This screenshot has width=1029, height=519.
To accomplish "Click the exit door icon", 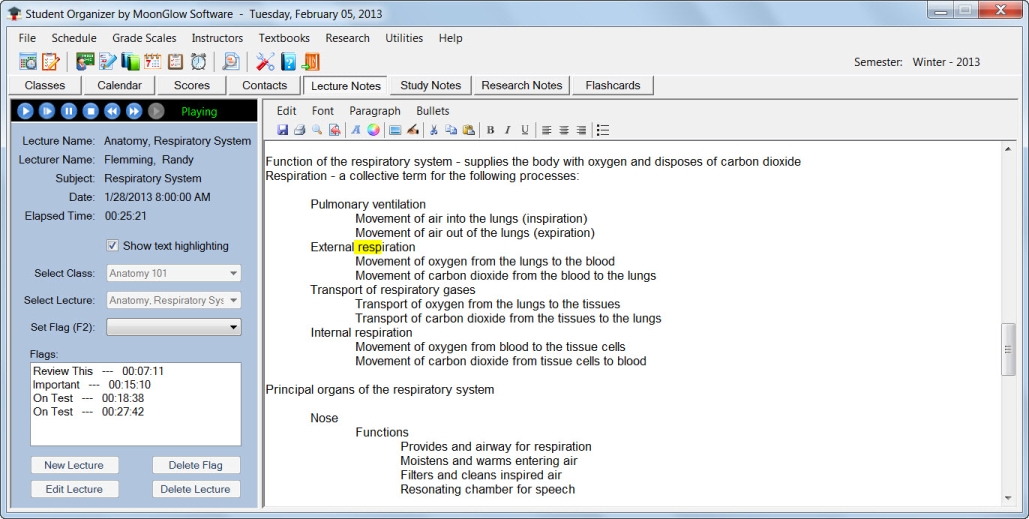I will point(310,62).
